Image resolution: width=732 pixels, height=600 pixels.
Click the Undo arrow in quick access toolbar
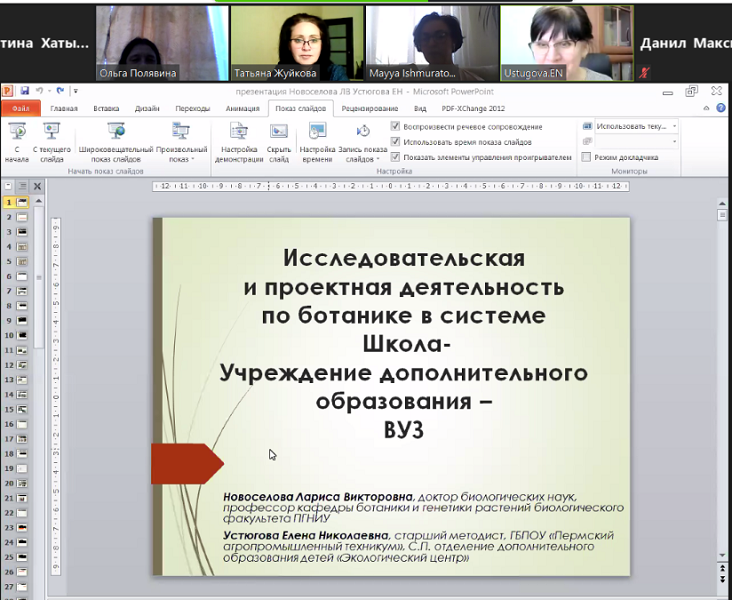(x=42, y=90)
